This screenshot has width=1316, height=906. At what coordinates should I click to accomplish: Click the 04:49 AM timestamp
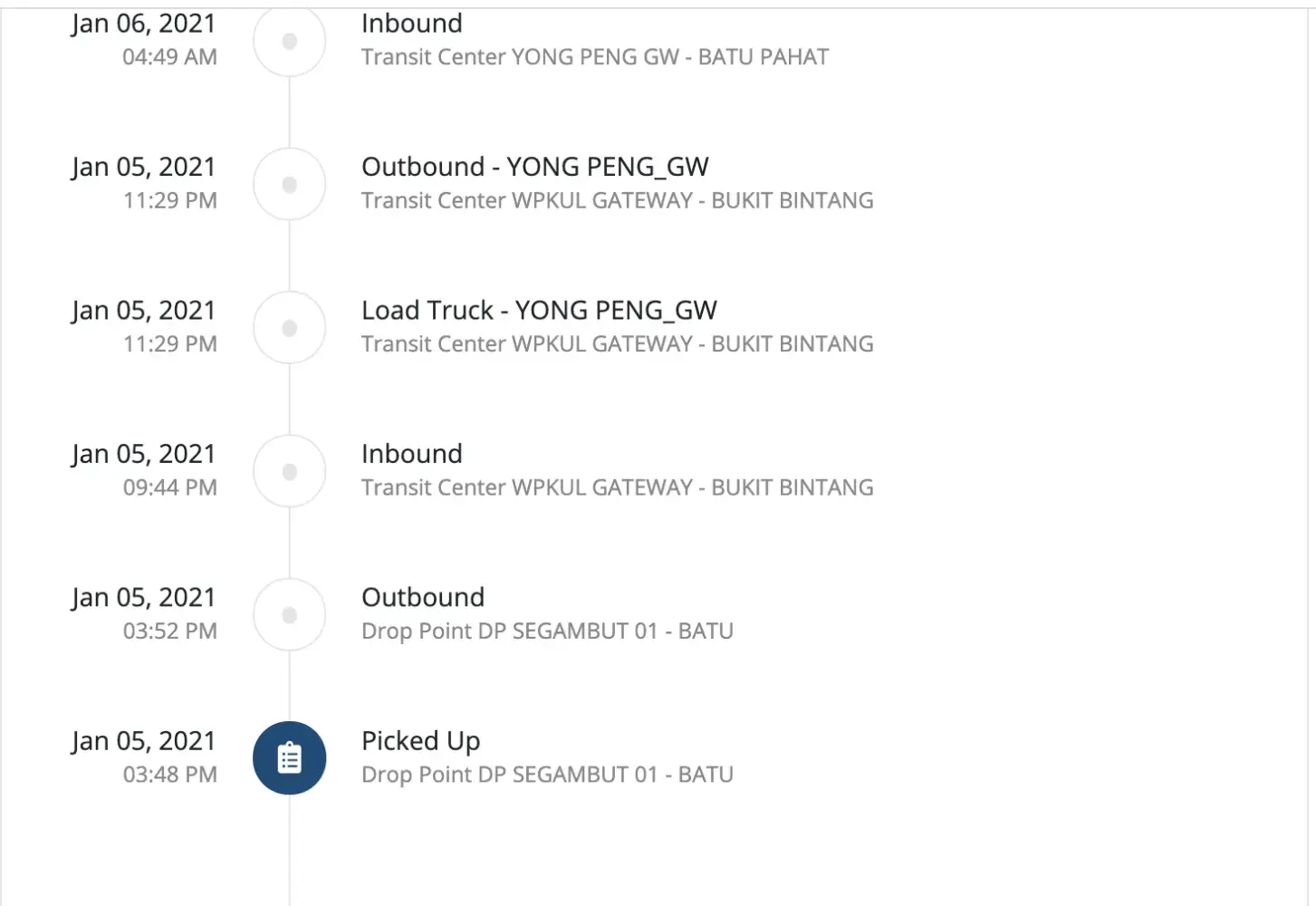169,57
